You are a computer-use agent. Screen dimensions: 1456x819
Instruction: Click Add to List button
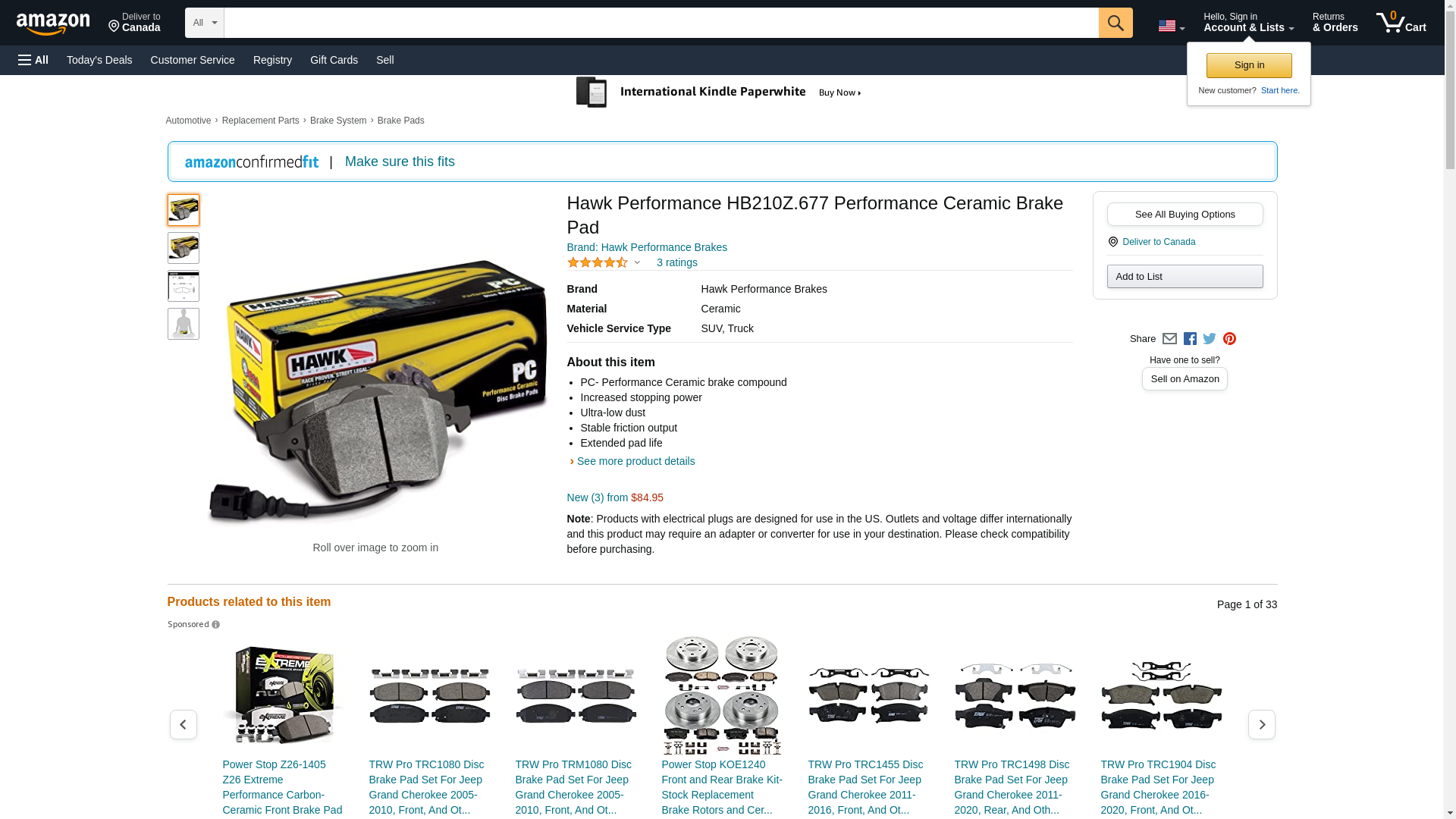coord(1185,276)
